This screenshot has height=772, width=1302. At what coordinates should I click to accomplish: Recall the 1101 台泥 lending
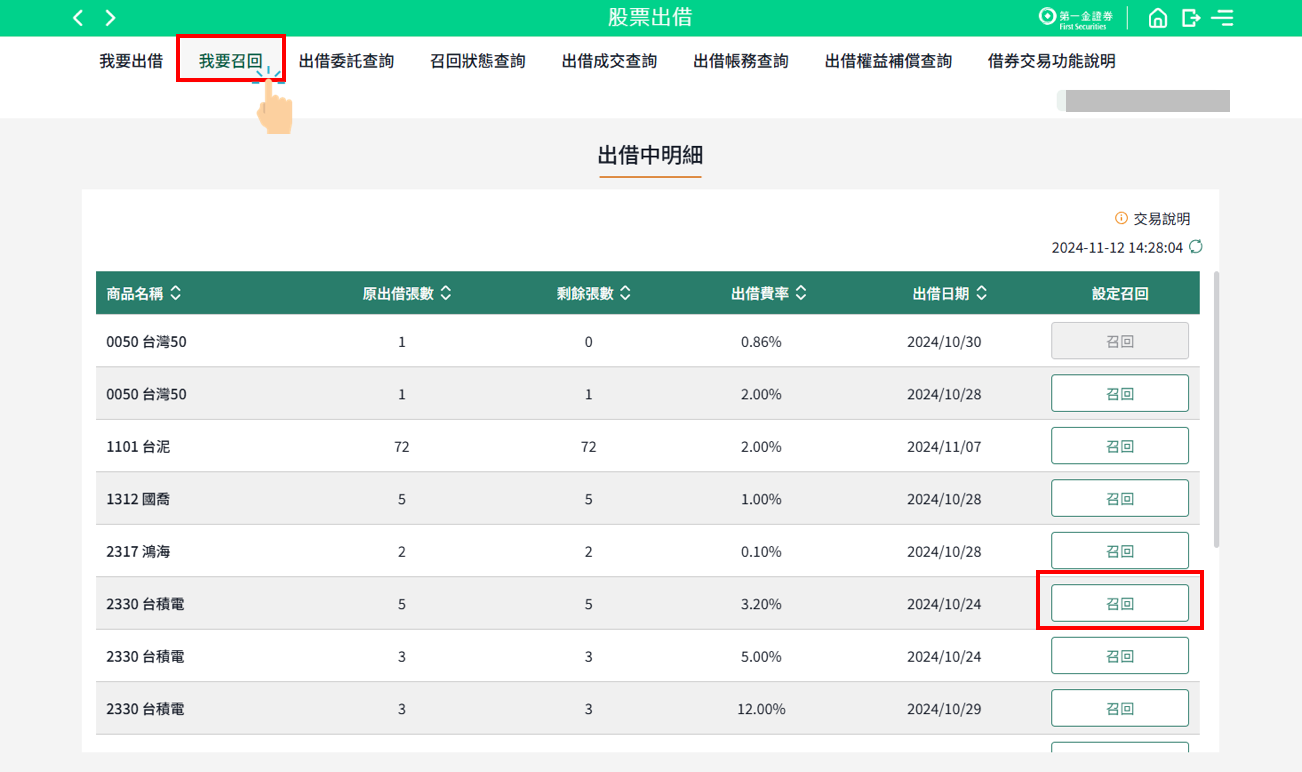pyautogui.click(x=1119, y=446)
